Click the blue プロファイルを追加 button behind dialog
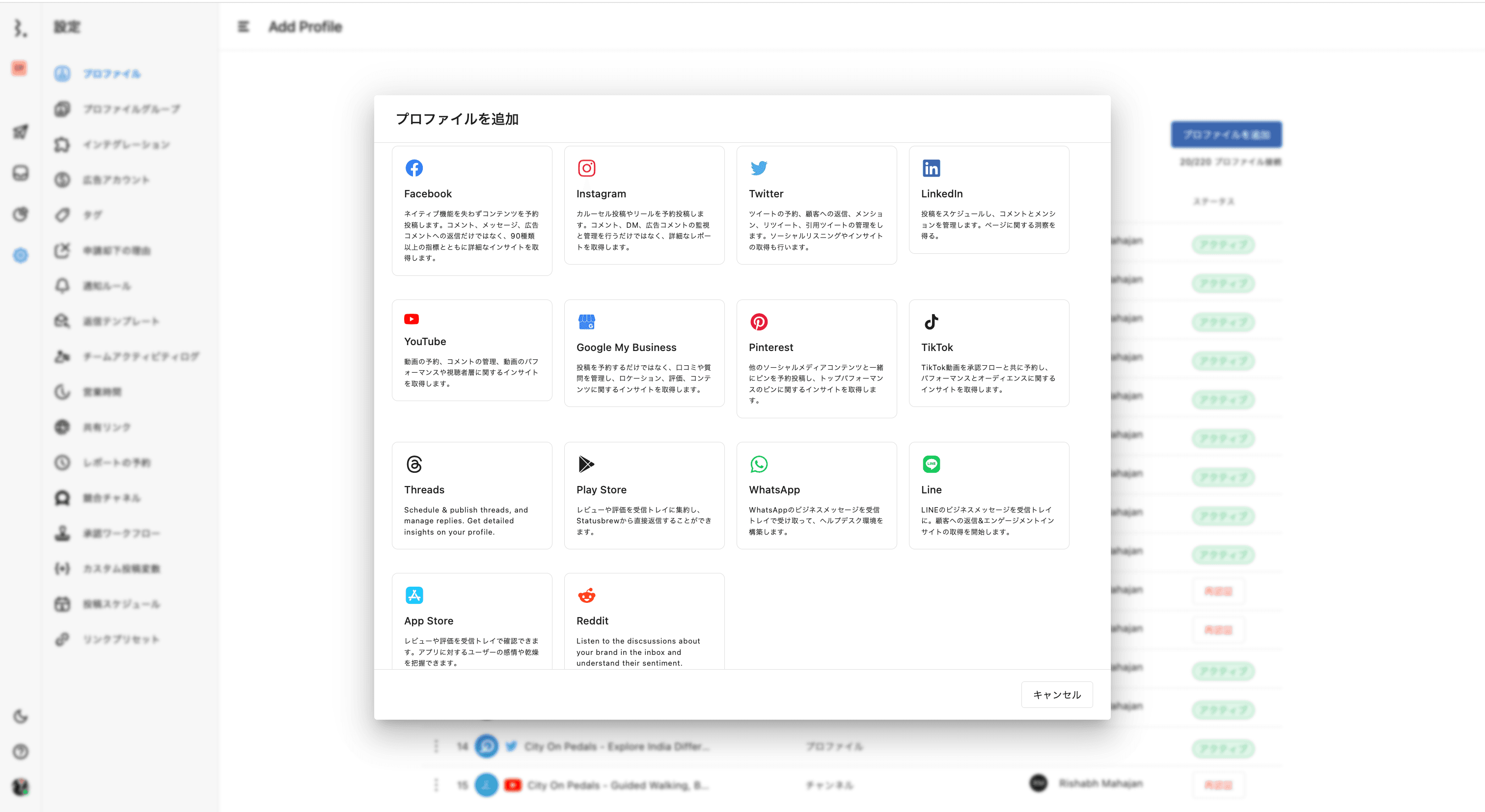The width and height of the screenshot is (1485, 812). click(x=1226, y=135)
